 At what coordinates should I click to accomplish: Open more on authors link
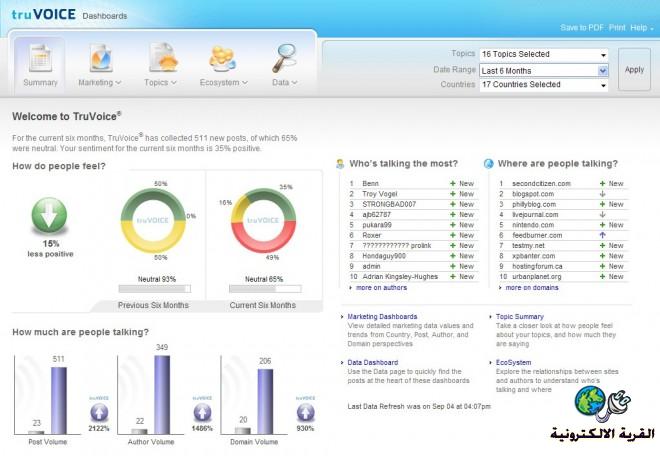coord(381,288)
